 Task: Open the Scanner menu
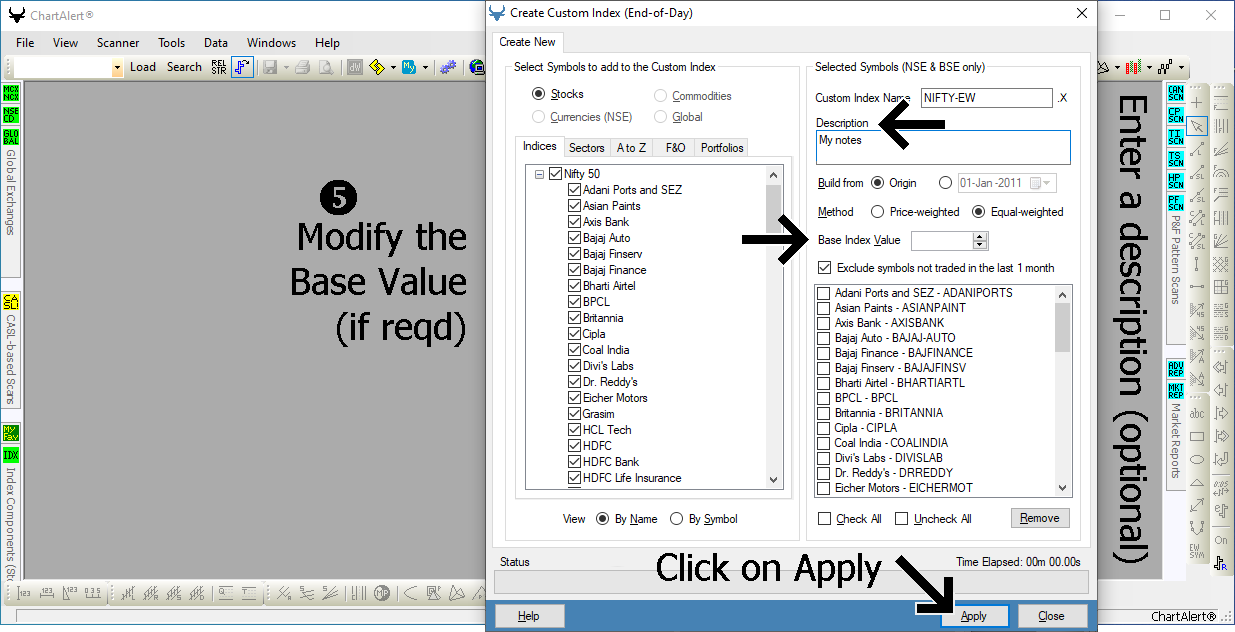pos(118,43)
